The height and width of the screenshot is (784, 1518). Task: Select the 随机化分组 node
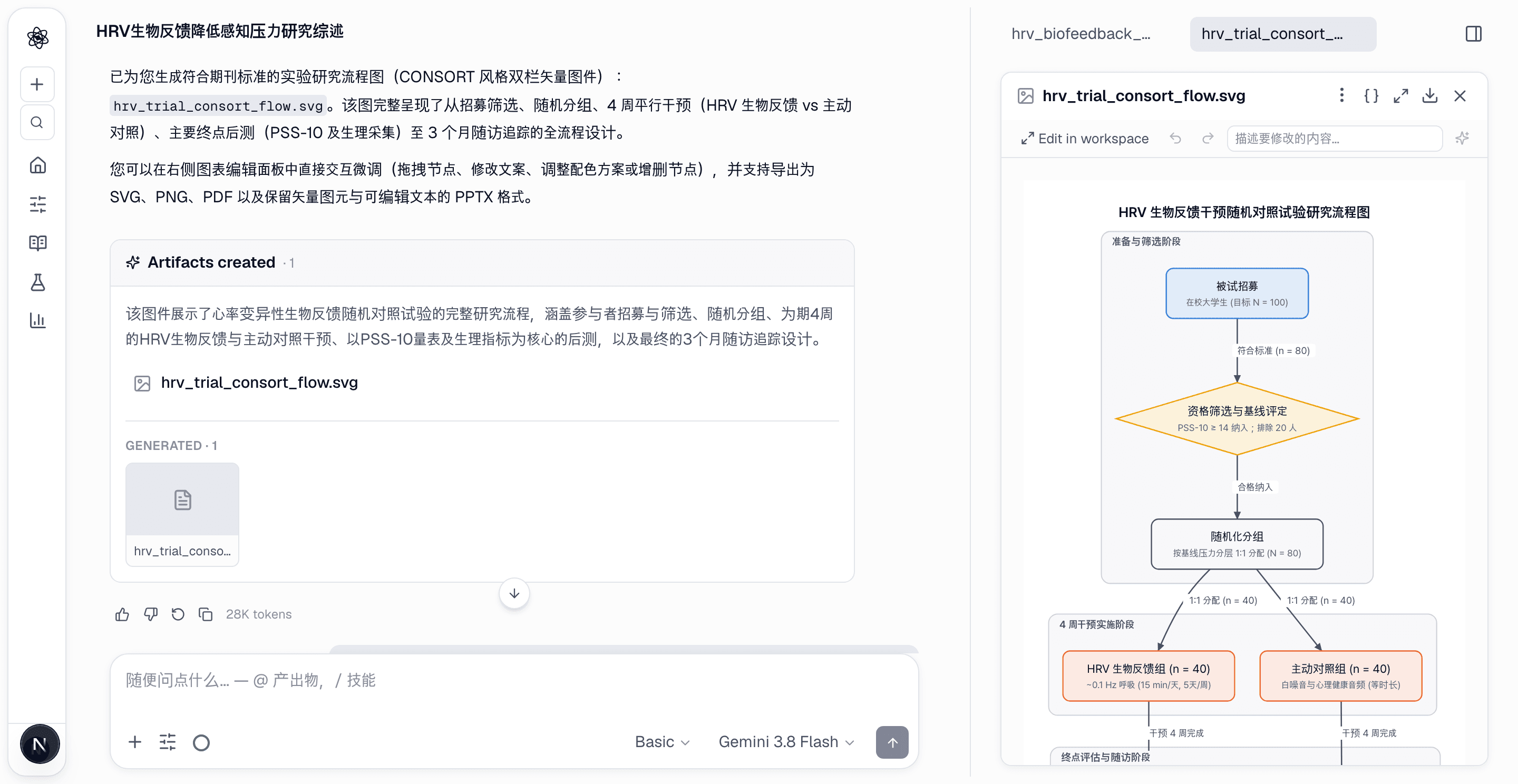pos(1237,544)
